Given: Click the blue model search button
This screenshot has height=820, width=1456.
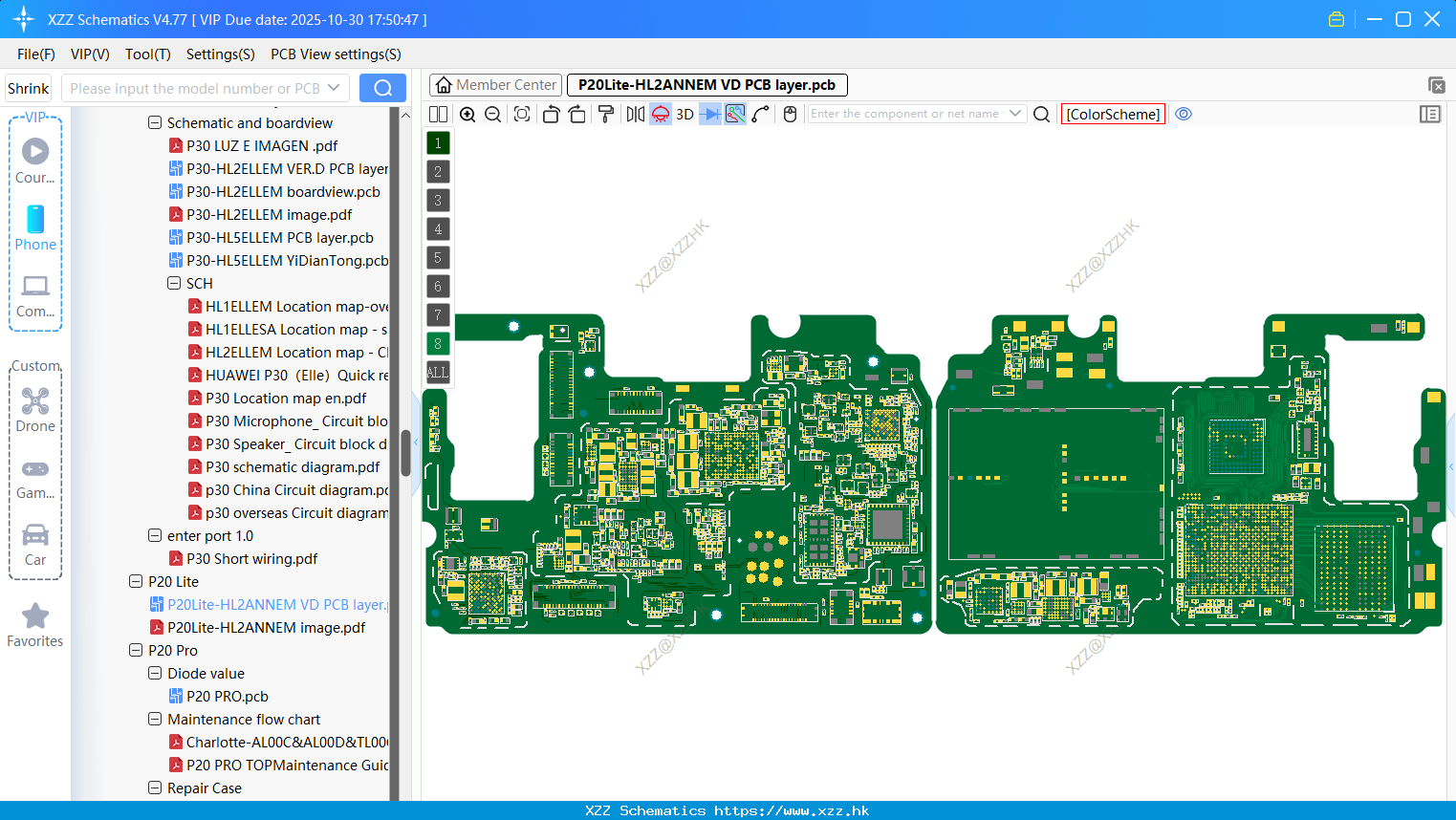Looking at the screenshot, I should coord(382,88).
